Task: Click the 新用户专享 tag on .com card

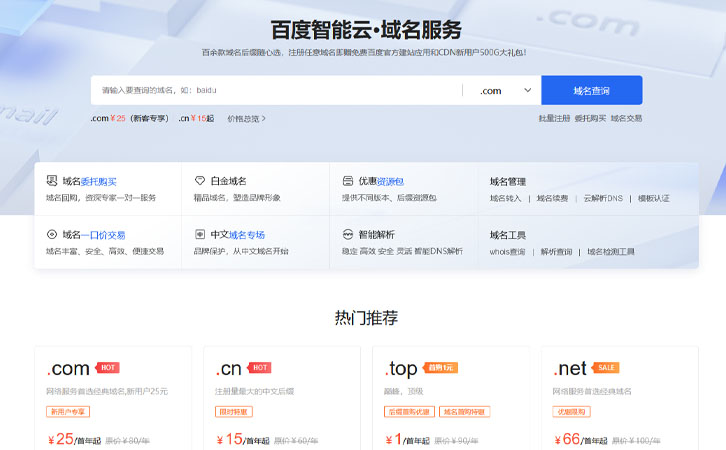Action: click(68, 411)
